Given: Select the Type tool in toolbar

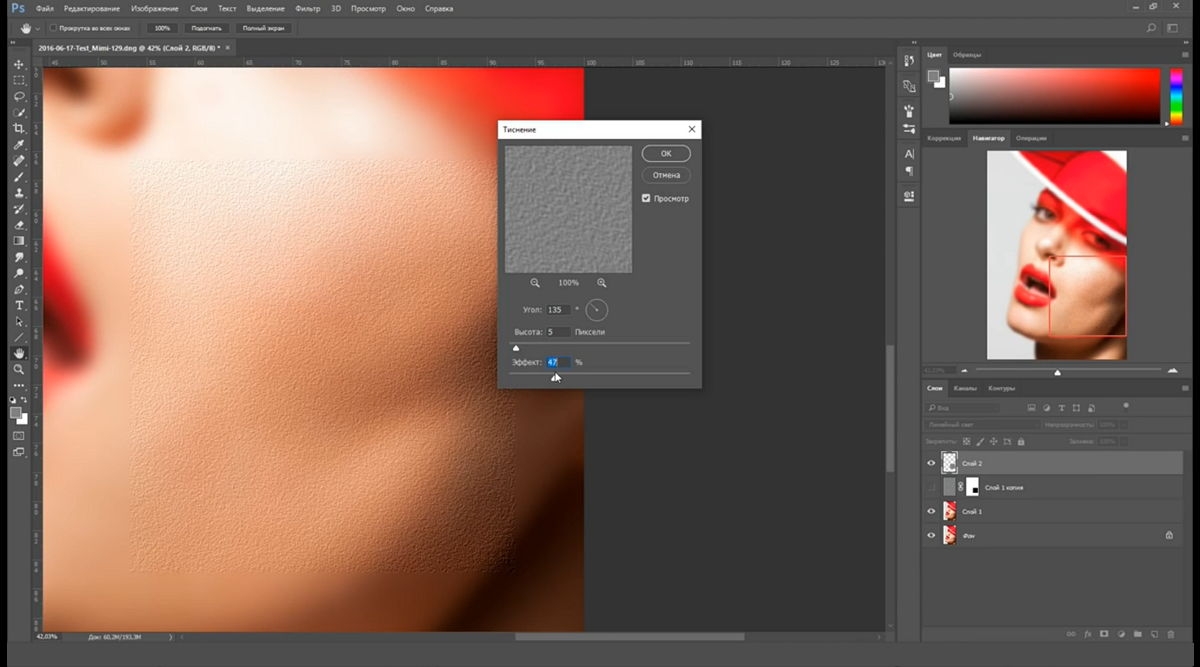Looking at the screenshot, I should (x=19, y=304).
